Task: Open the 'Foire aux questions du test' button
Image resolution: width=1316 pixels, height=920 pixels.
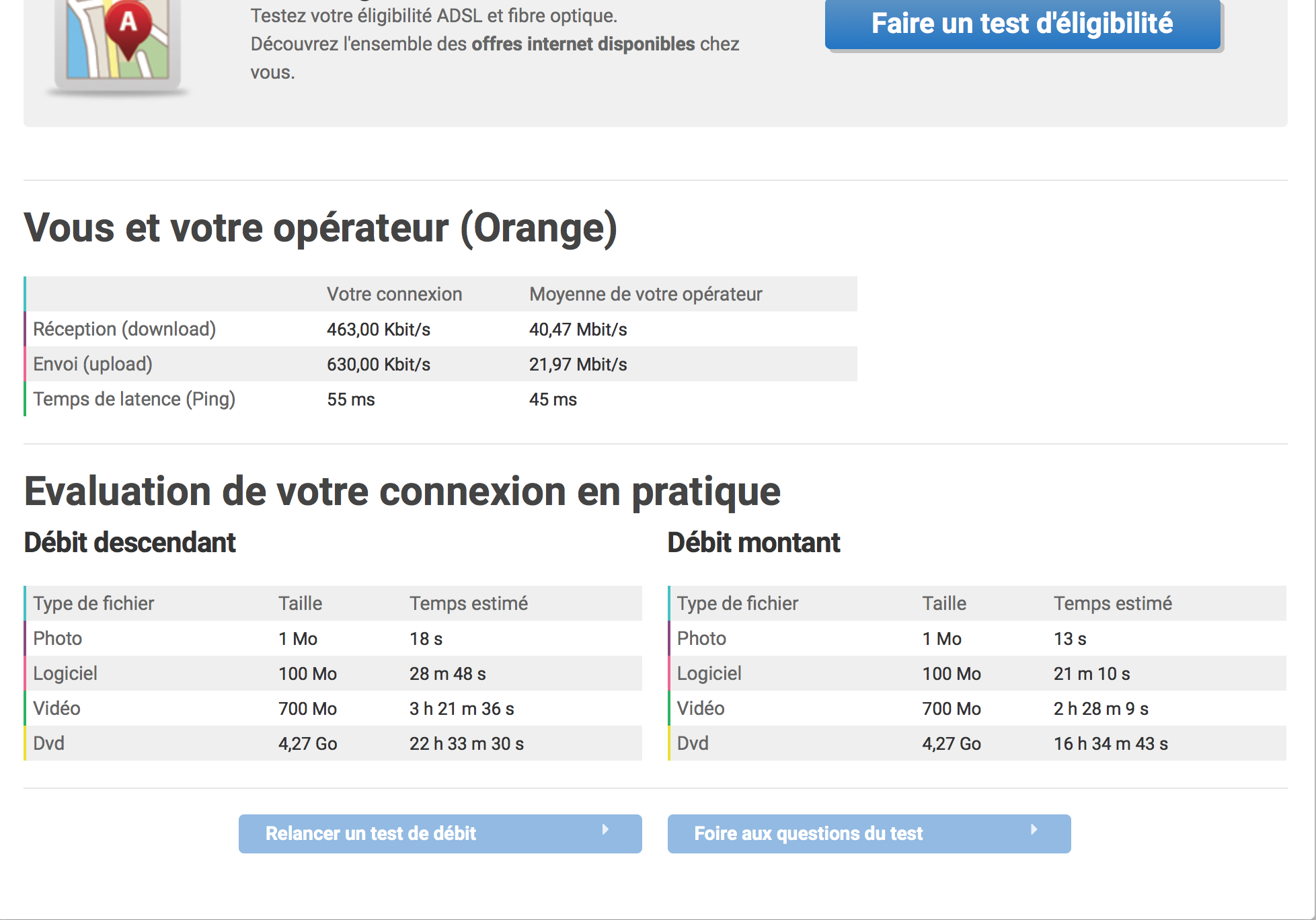Action: [x=868, y=834]
